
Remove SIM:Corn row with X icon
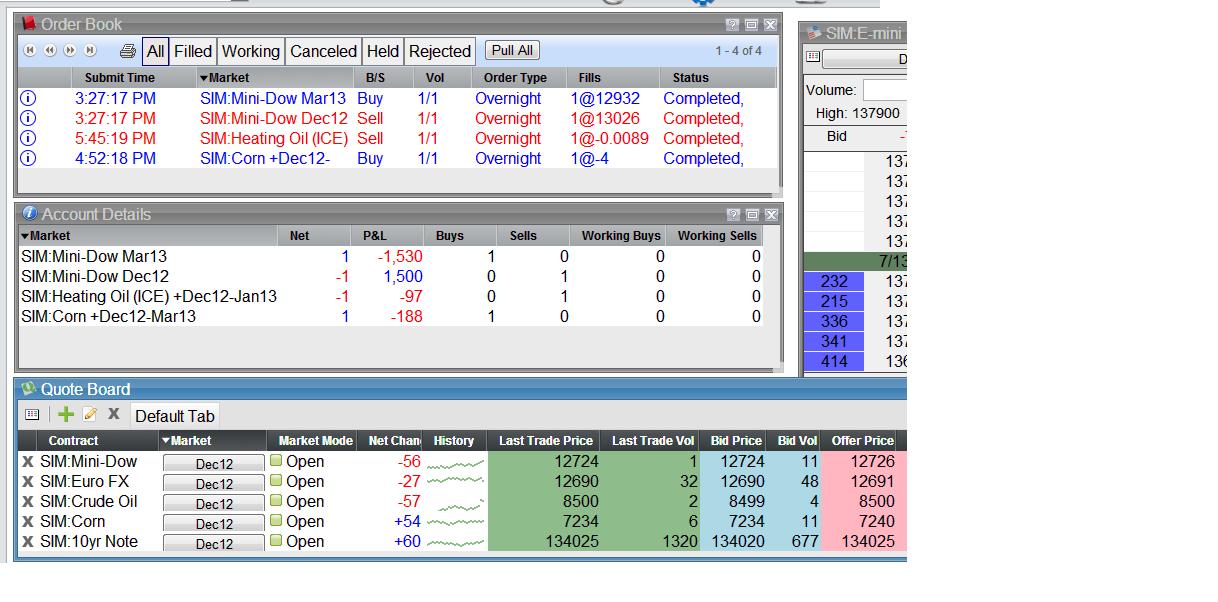(x=28, y=521)
